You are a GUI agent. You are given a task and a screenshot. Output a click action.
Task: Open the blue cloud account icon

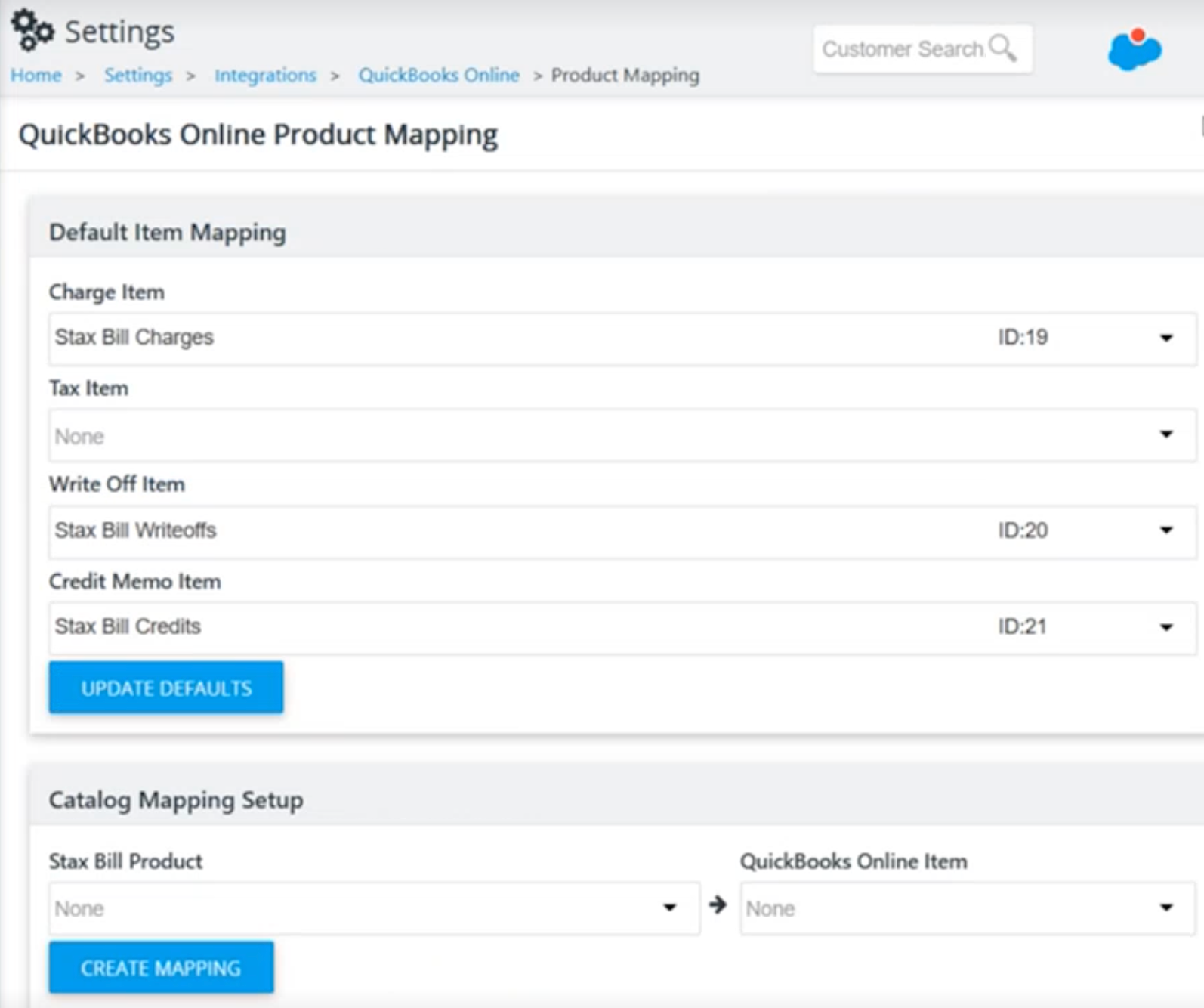click(x=1135, y=50)
